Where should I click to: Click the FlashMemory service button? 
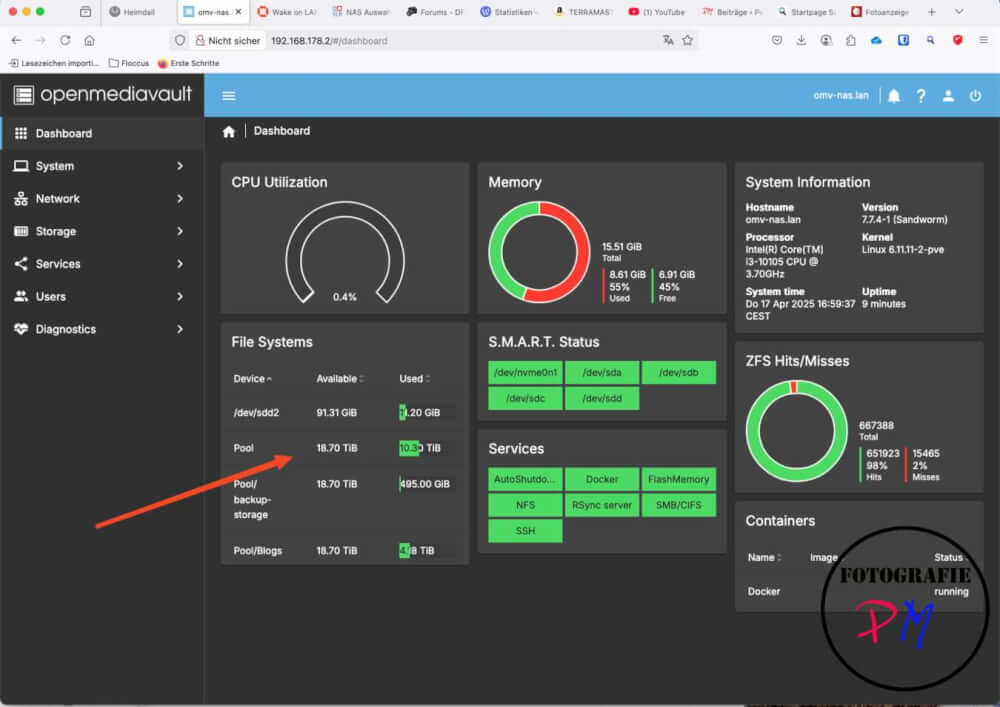click(678, 479)
